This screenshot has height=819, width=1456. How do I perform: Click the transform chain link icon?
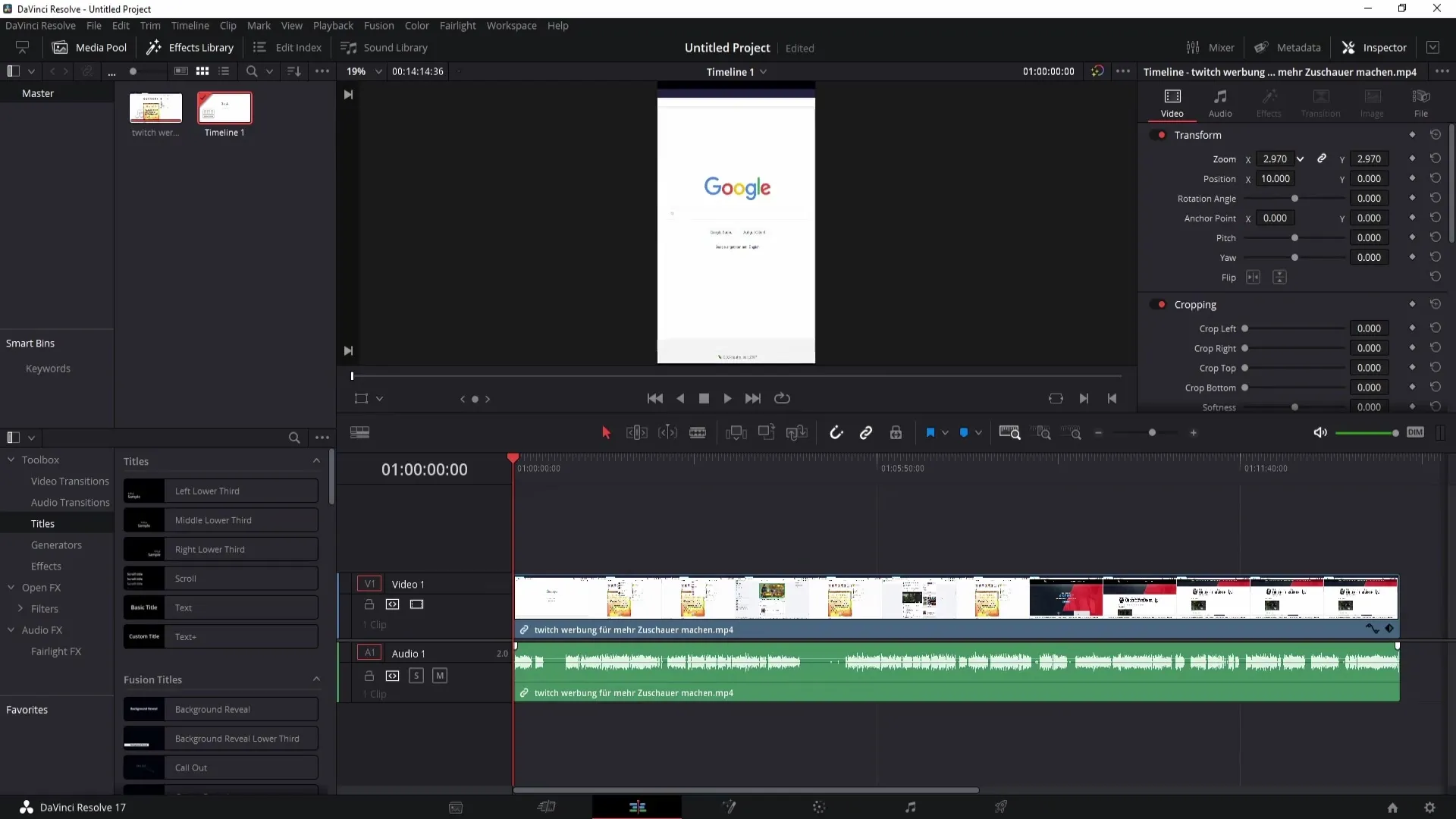[x=1322, y=158]
